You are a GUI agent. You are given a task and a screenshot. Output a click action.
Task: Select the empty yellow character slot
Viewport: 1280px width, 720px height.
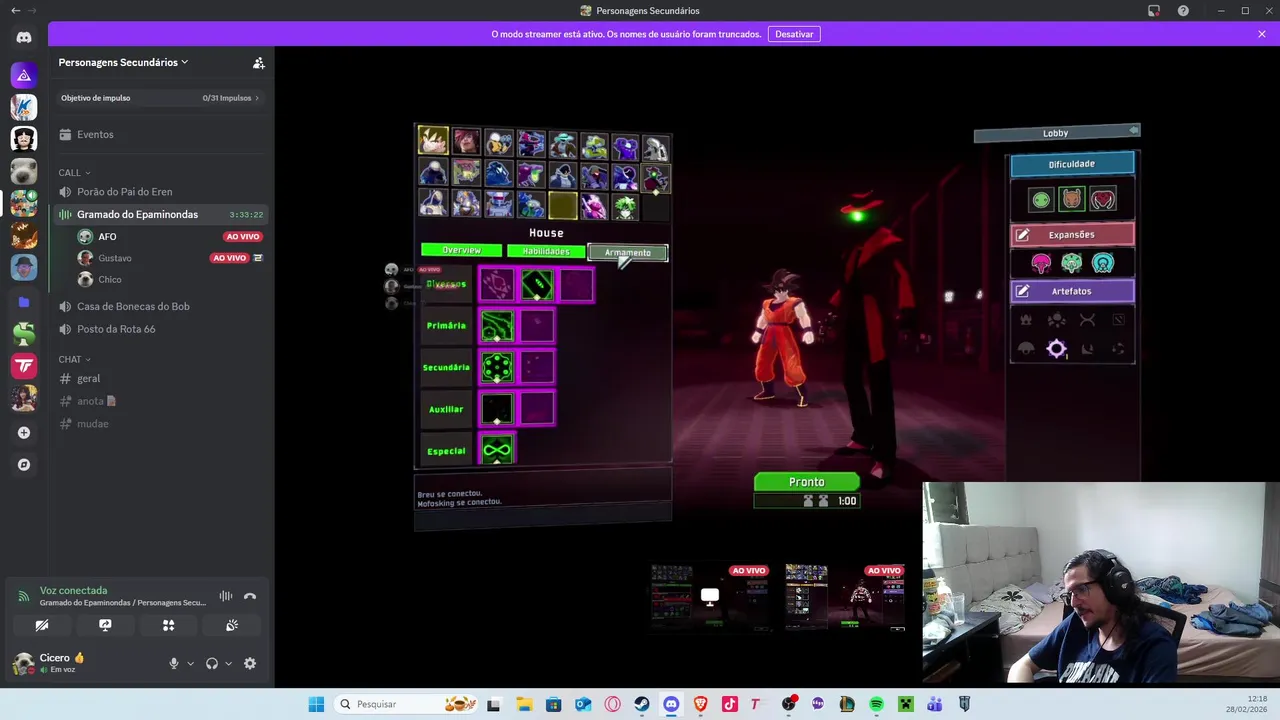tap(562, 206)
